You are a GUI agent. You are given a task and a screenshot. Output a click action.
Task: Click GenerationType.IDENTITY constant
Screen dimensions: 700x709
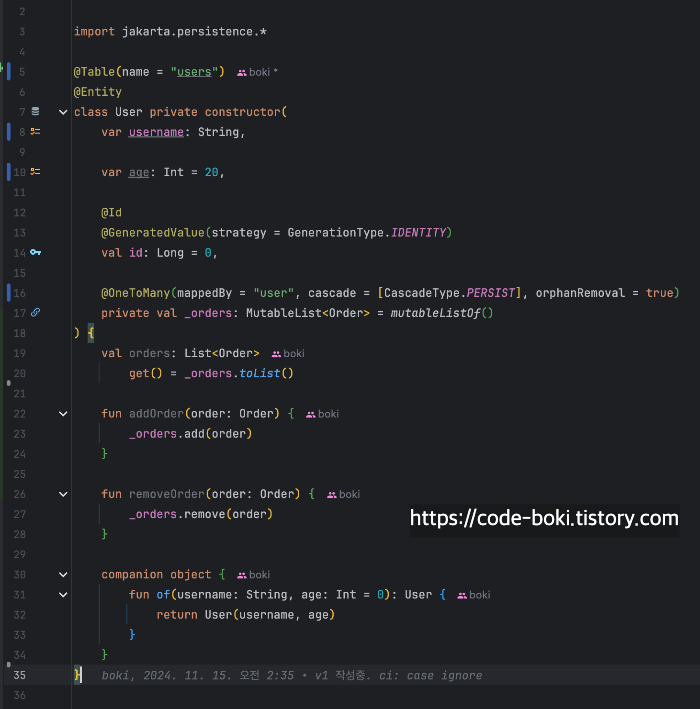point(367,232)
